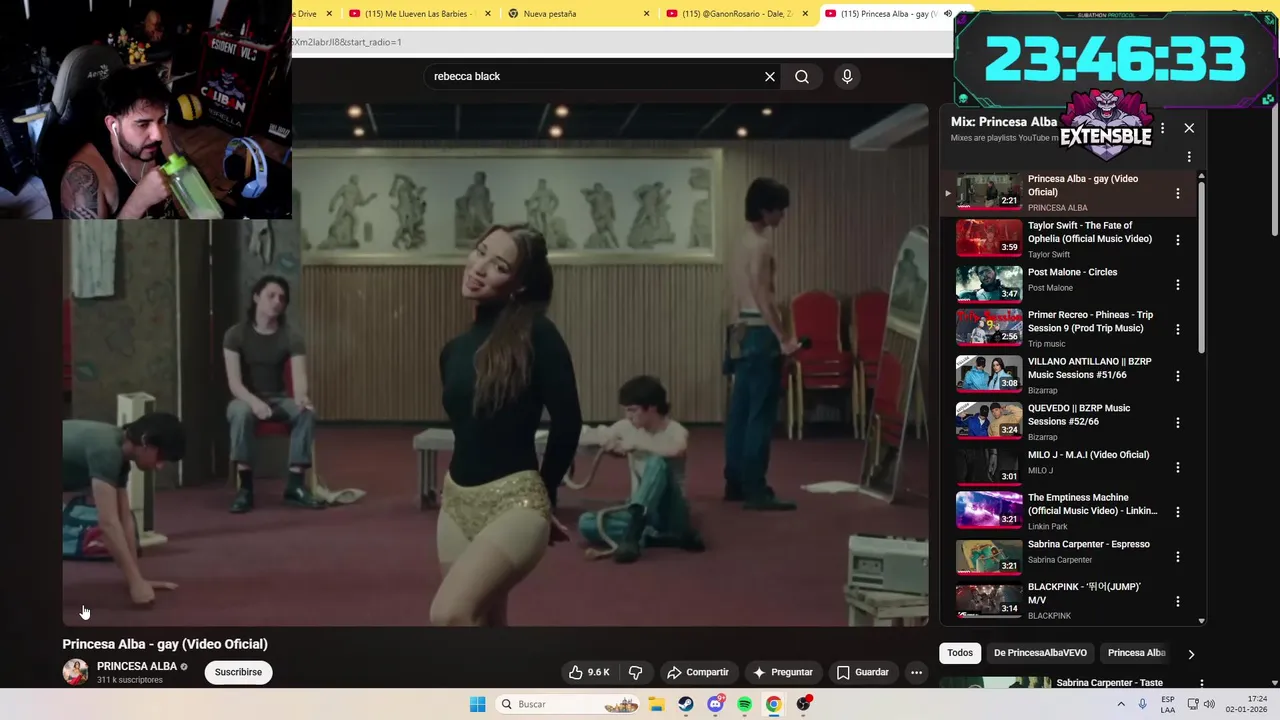Screen dimensions: 1280x720
Task: Select the 'Princesa Alba' filter chip
Action: tap(1136, 653)
